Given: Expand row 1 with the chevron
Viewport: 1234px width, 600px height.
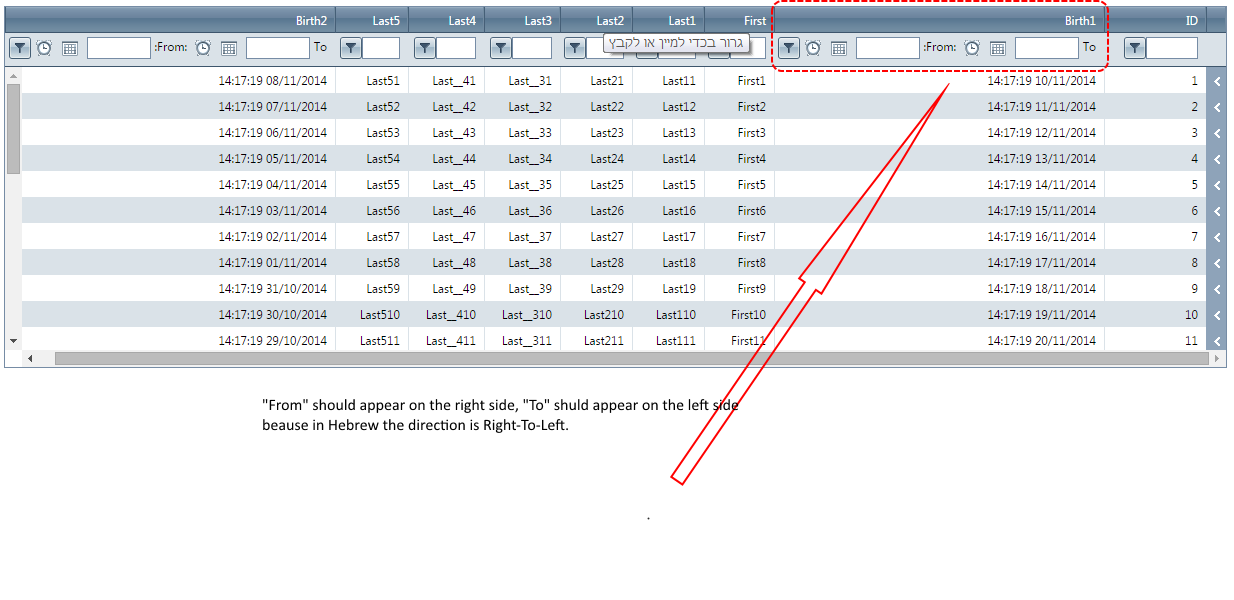Looking at the screenshot, I should coord(1216,81).
